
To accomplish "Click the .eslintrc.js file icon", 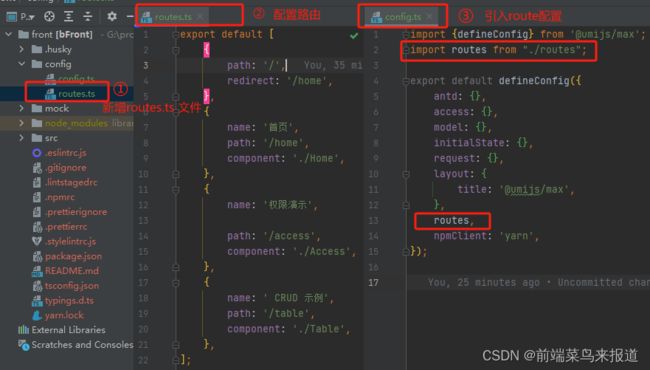I will (37, 153).
